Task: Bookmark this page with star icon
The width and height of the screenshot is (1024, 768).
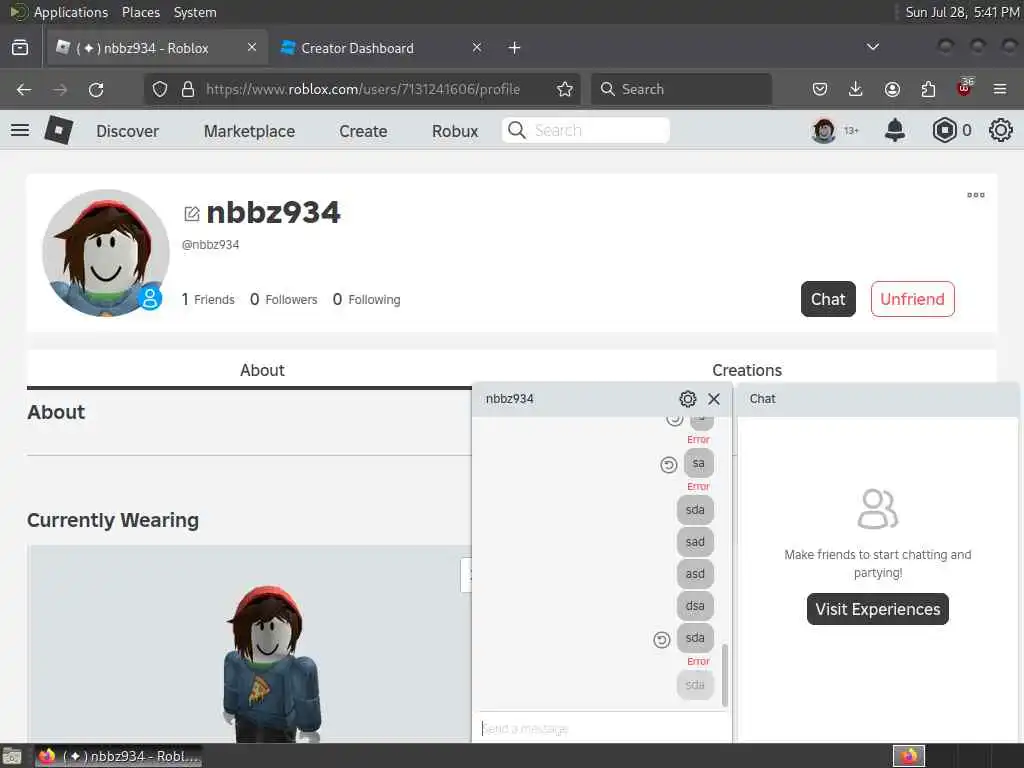Action: point(565,89)
